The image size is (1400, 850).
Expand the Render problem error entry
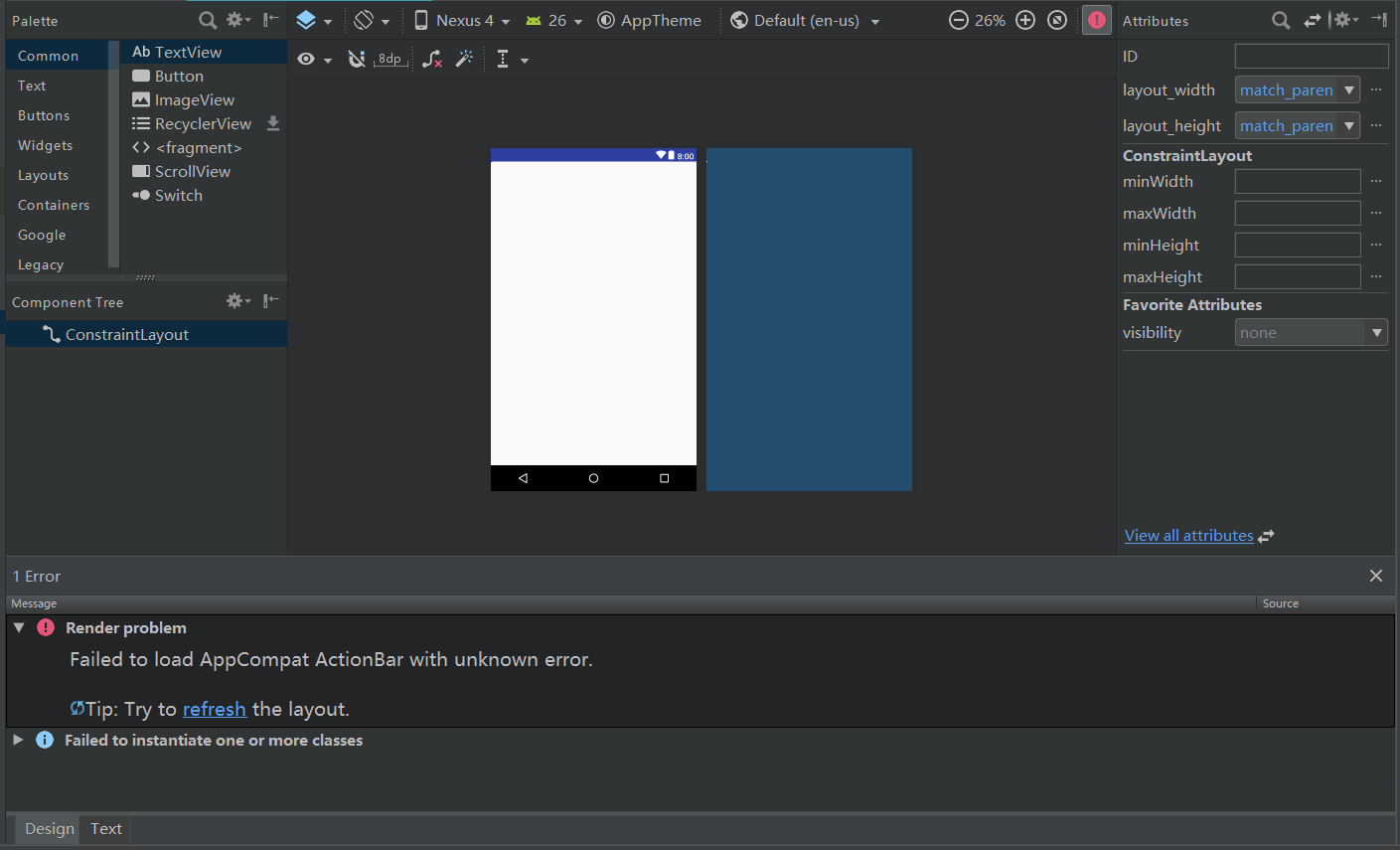tap(19, 627)
